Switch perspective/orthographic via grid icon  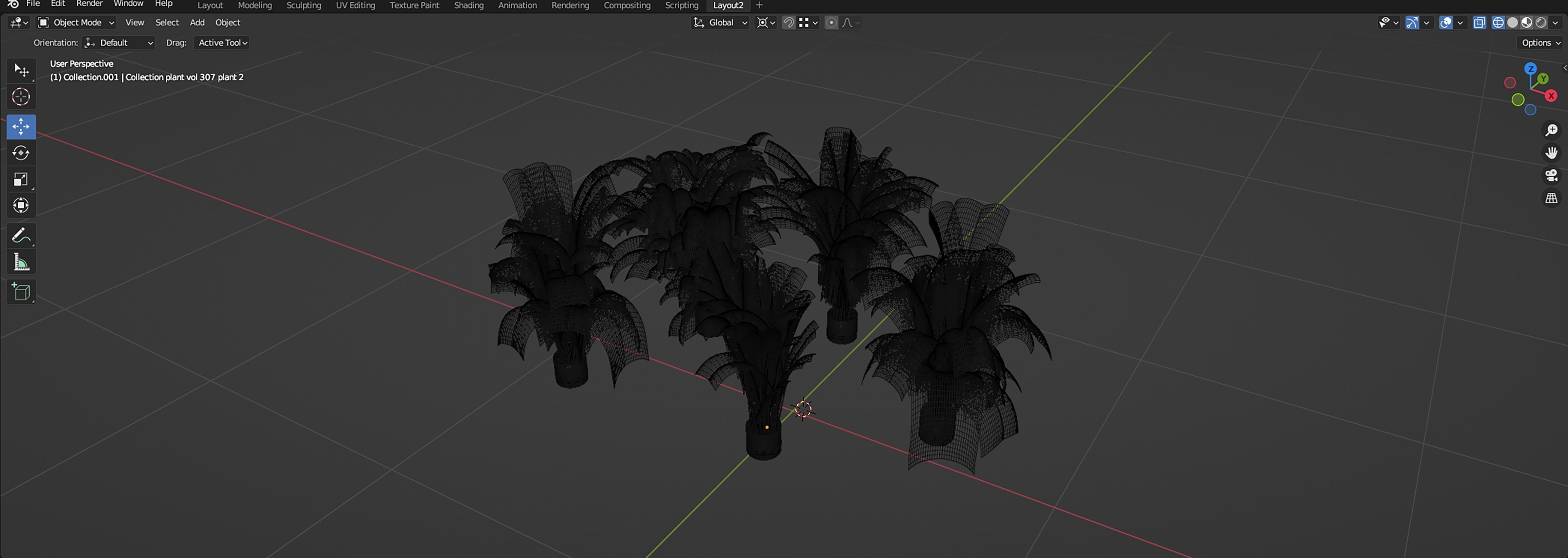[x=1551, y=198]
